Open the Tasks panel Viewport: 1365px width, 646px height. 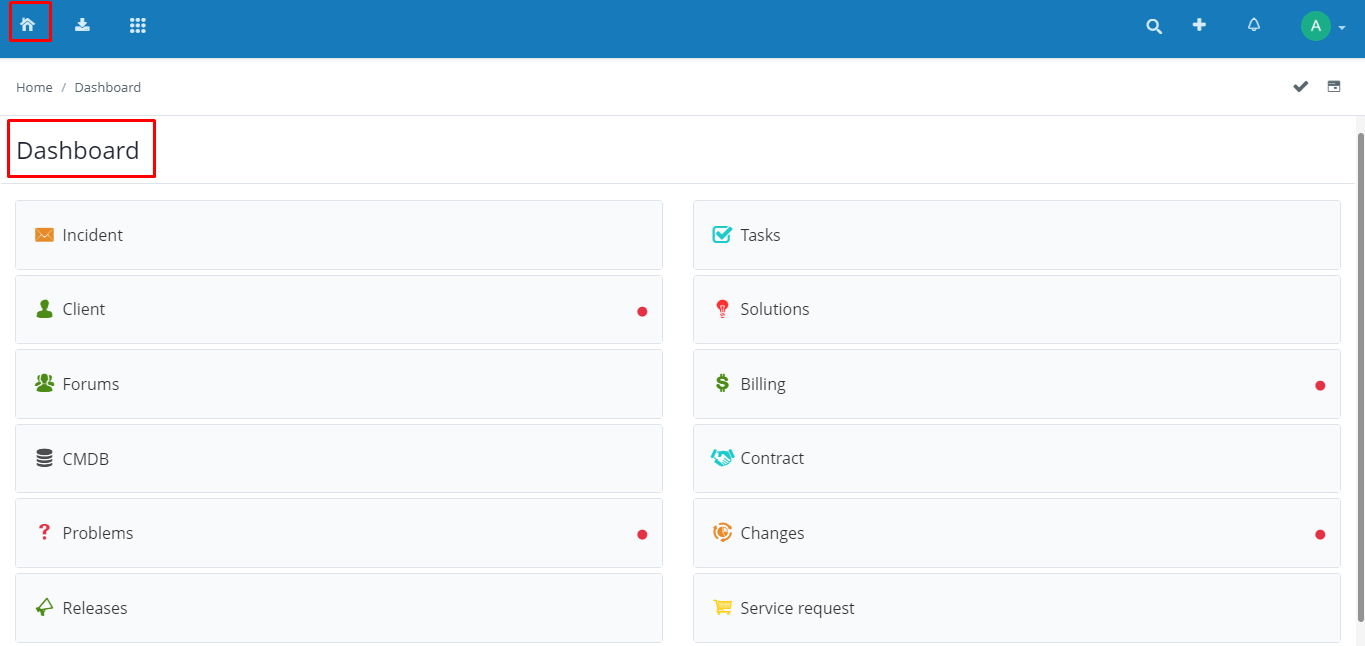click(x=1017, y=235)
